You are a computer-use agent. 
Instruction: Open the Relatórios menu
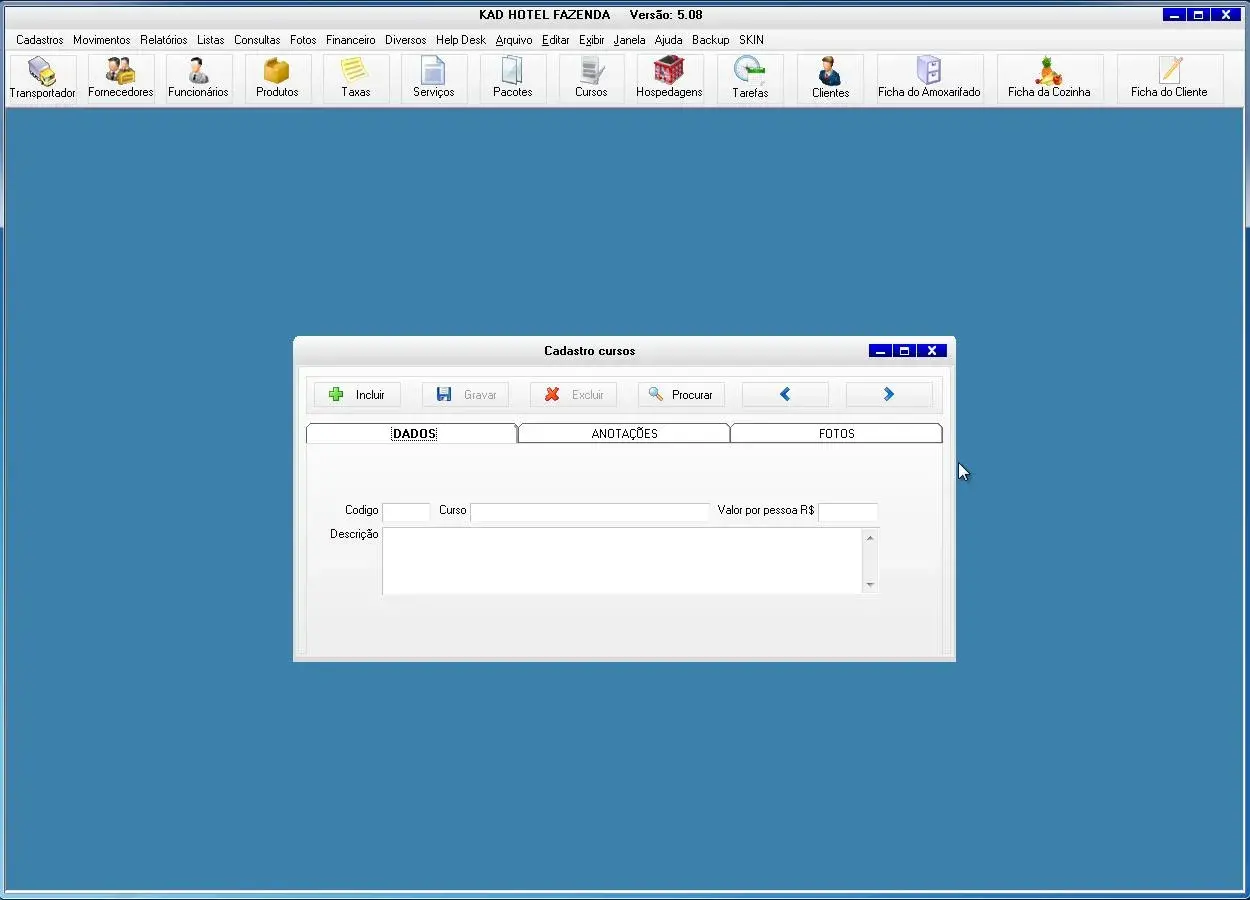pyautogui.click(x=163, y=40)
